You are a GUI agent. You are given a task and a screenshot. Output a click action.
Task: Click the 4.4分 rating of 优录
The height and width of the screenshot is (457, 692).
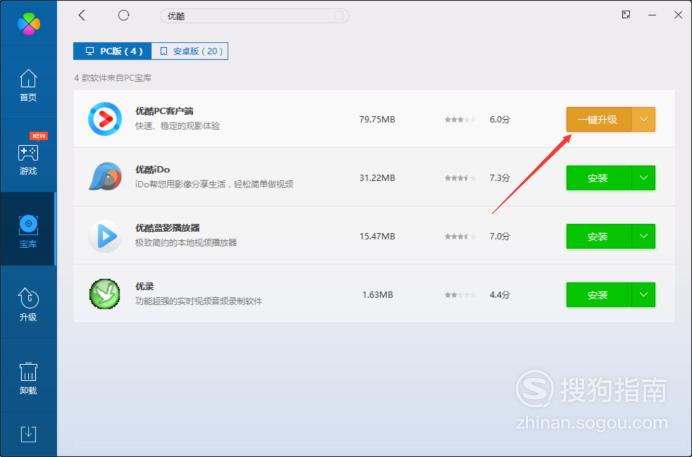pyautogui.click(x=500, y=295)
